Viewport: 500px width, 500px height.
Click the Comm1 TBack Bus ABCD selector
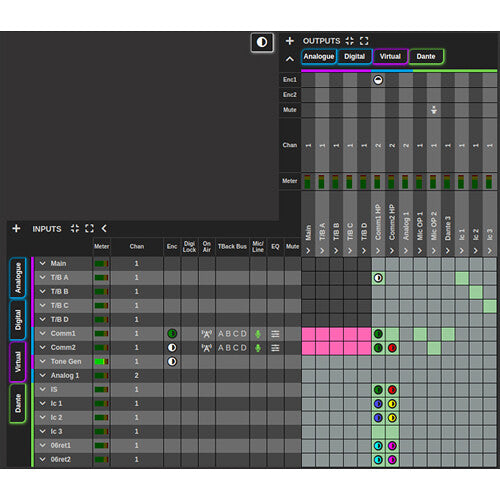tap(232, 334)
